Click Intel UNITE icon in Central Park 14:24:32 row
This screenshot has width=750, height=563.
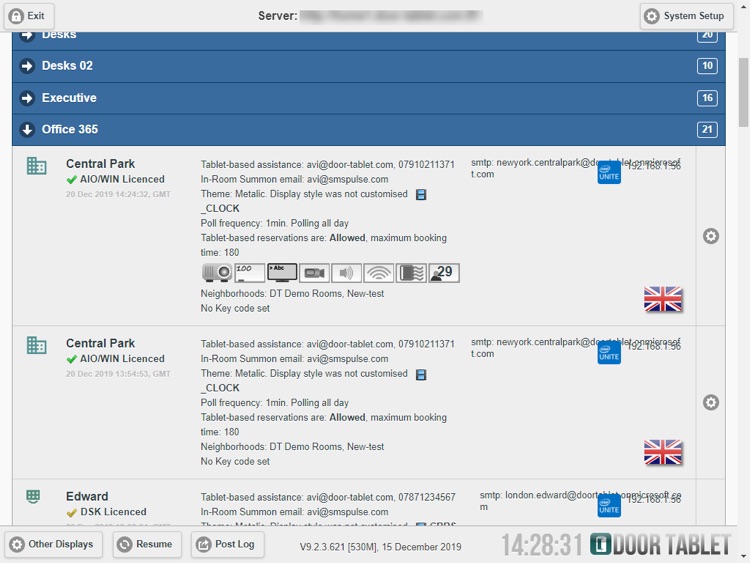[609, 172]
